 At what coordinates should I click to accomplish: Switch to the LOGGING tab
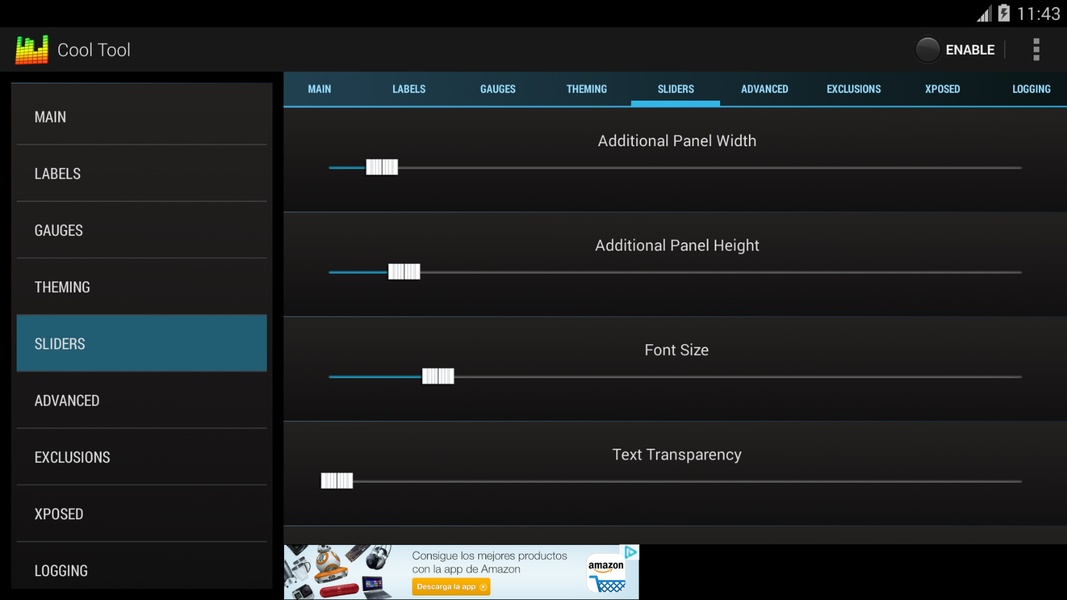(x=1031, y=89)
